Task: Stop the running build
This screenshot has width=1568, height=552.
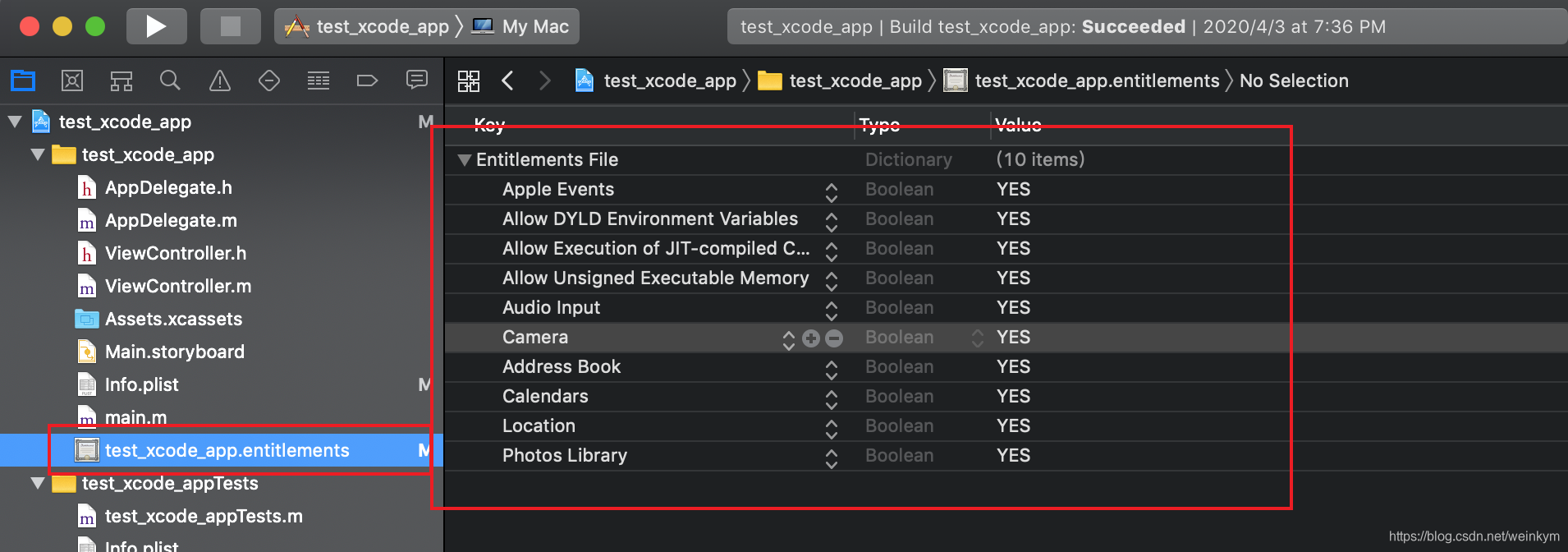Action: [231, 26]
